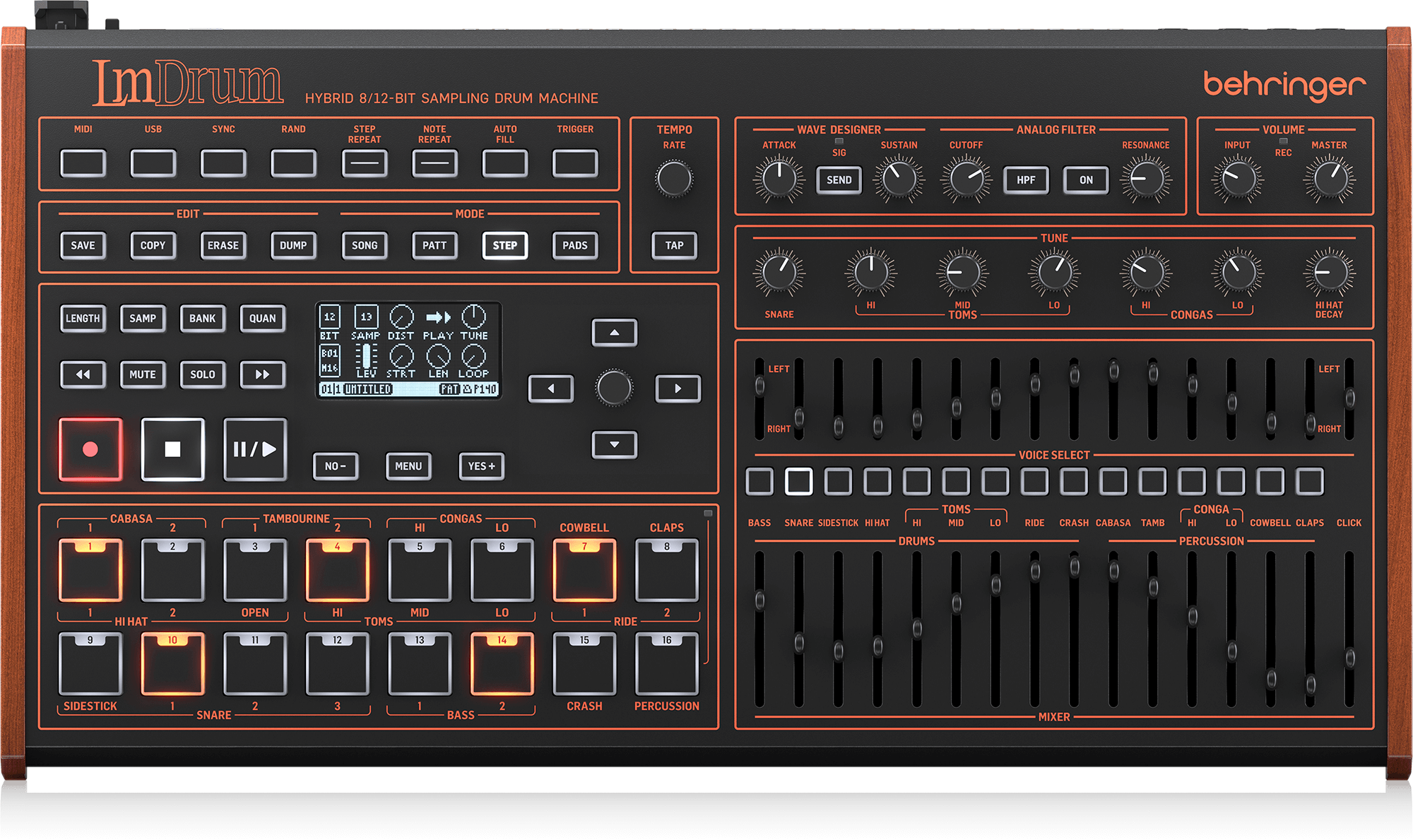This screenshot has height=840, width=1413.
Task: Click the BANK button
Action: [x=202, y=319]
